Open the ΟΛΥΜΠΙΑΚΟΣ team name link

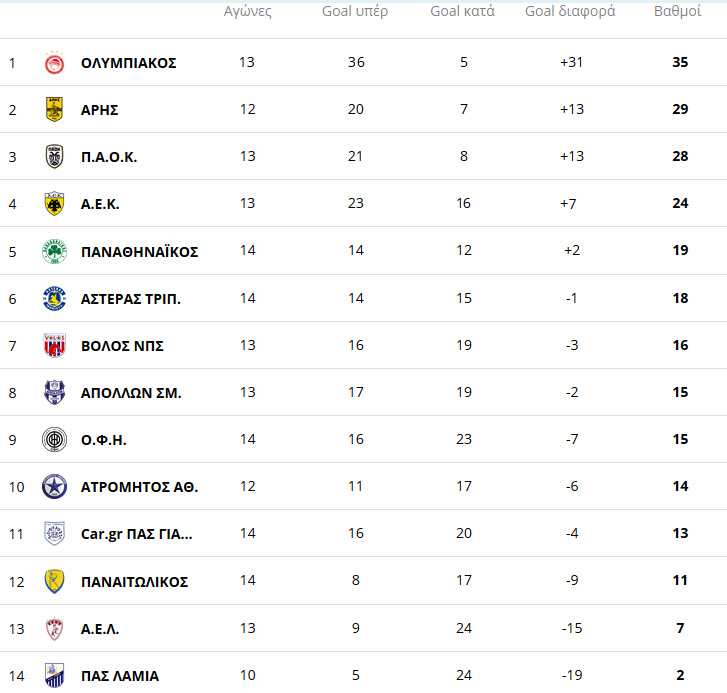(128, 63)
